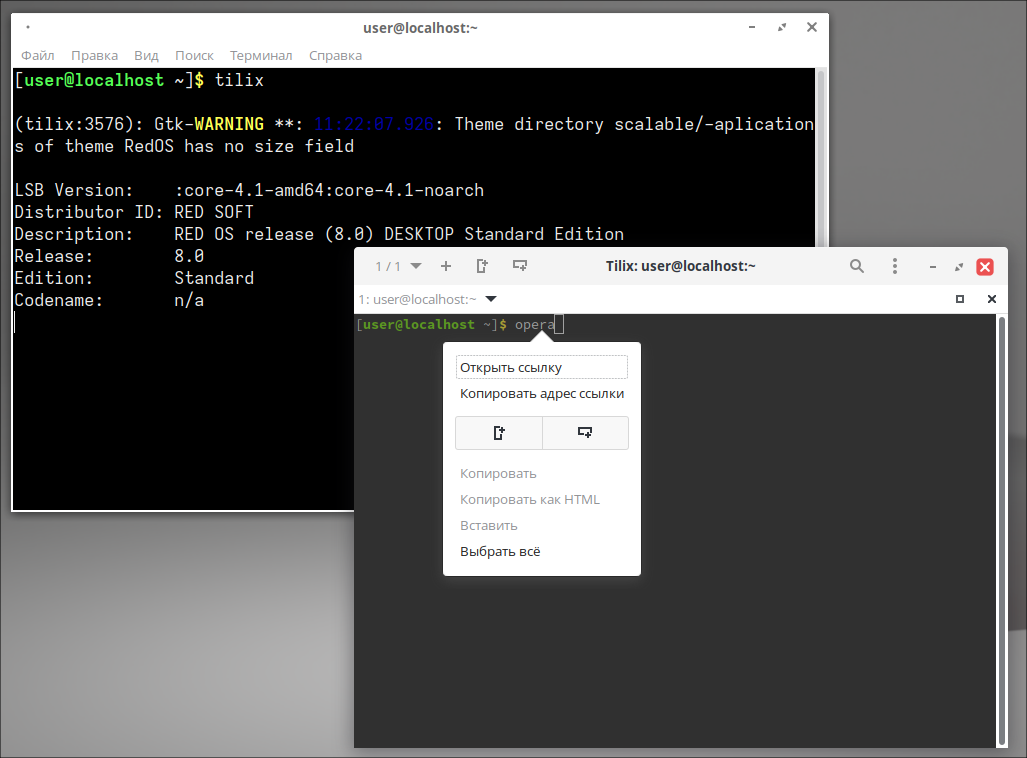The height and width of the screenshot is (758, 1027).
Task: Minimize the user@localhost terminal window
Action: tap(752, 28)
